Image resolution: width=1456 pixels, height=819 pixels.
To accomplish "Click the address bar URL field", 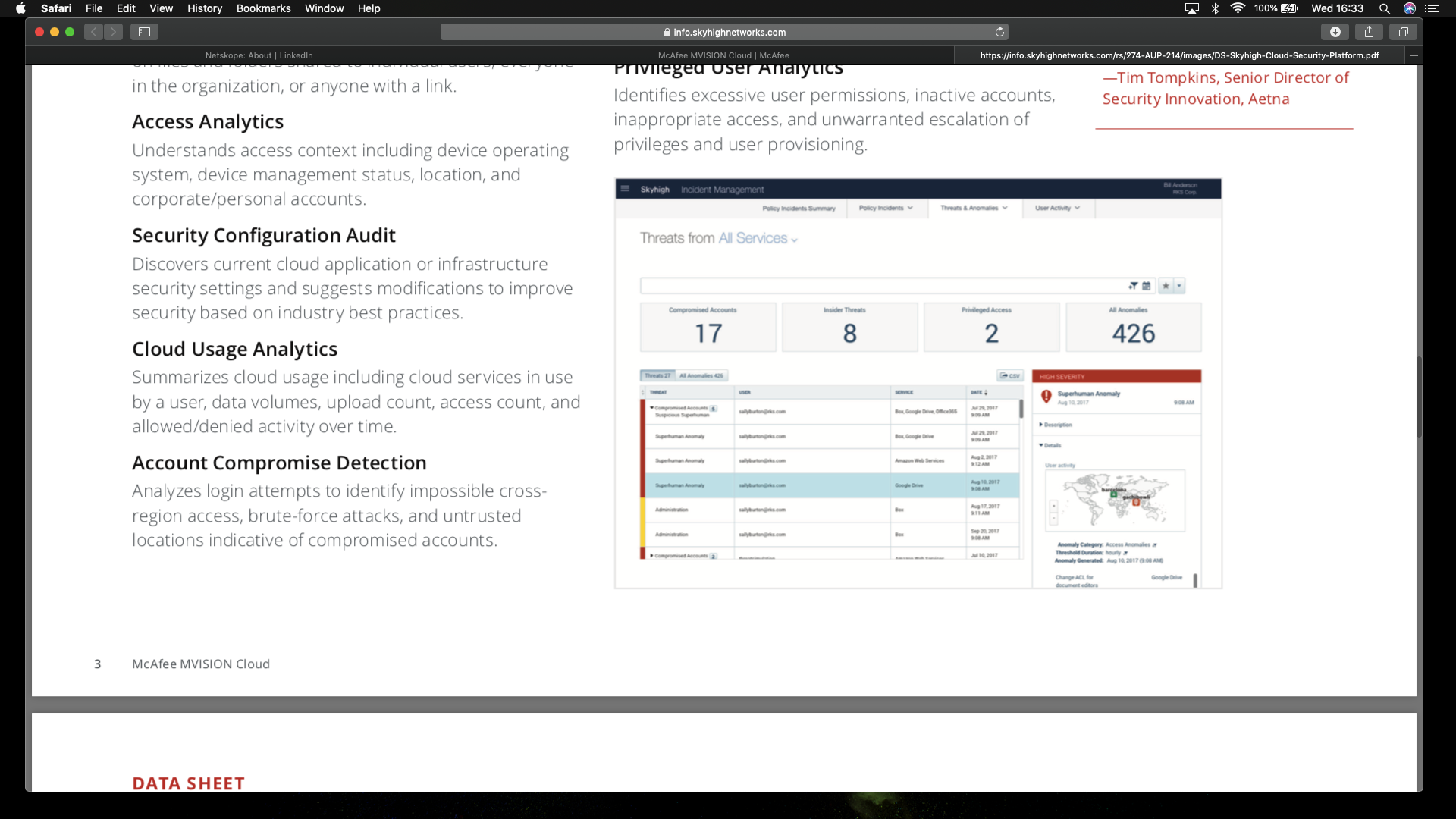I will (724, 32).
